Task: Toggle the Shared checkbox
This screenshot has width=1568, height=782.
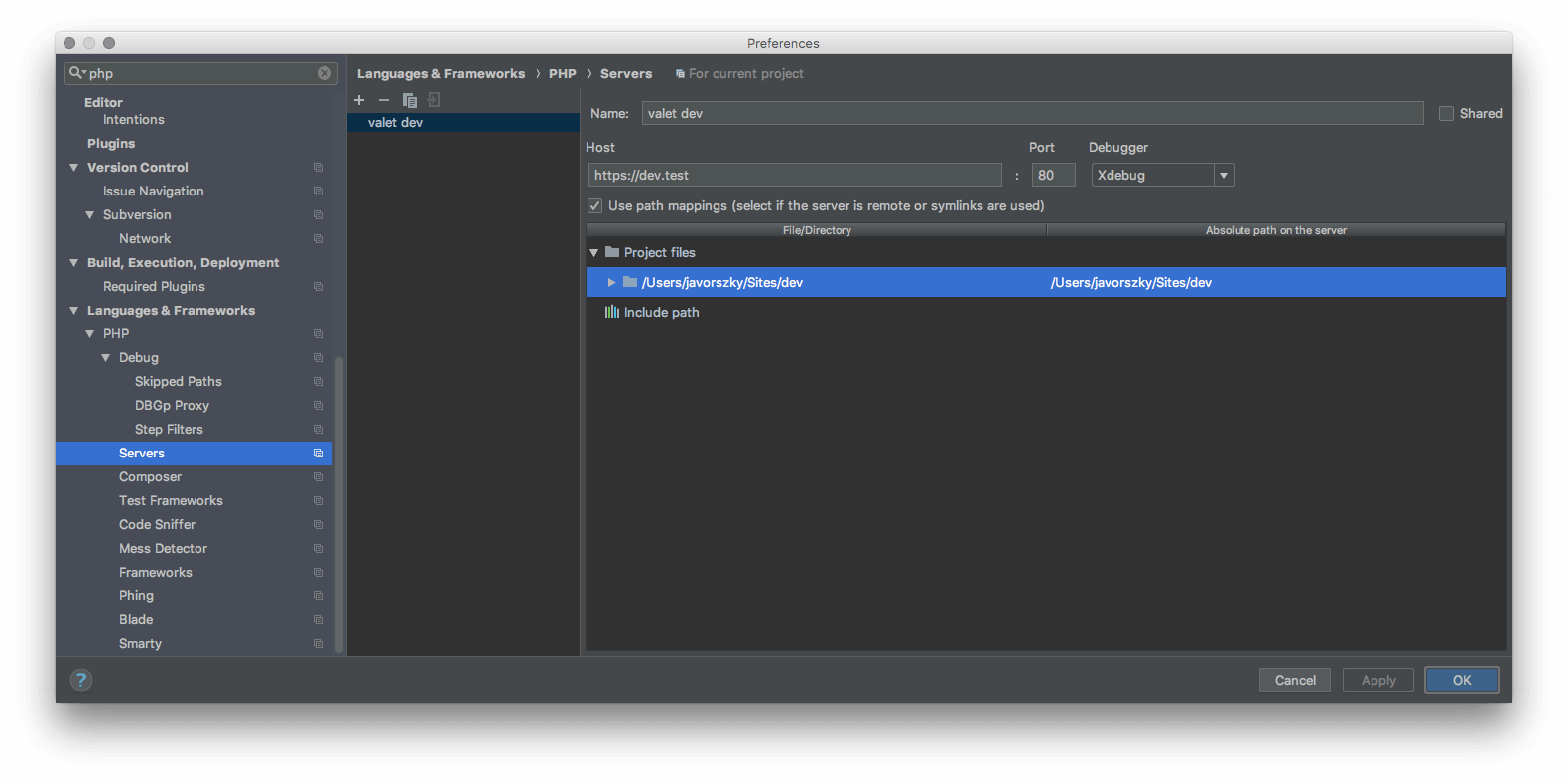Action: coord(1447,114)
